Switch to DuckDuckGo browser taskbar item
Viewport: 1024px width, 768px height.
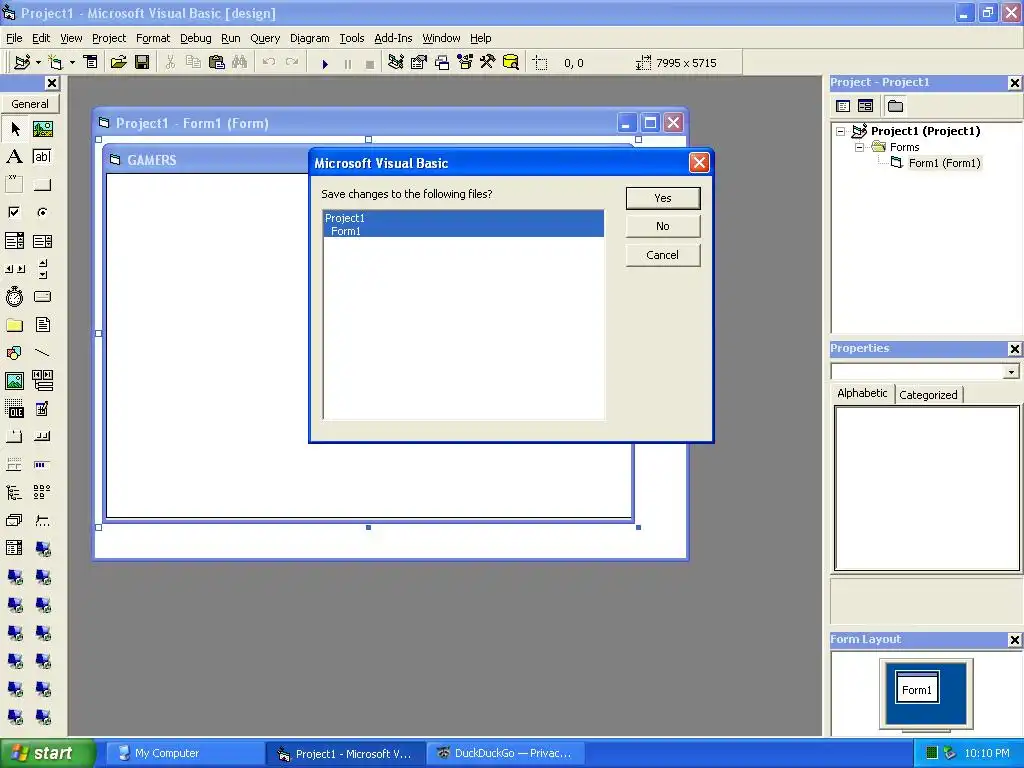click(x=505, y=754)
